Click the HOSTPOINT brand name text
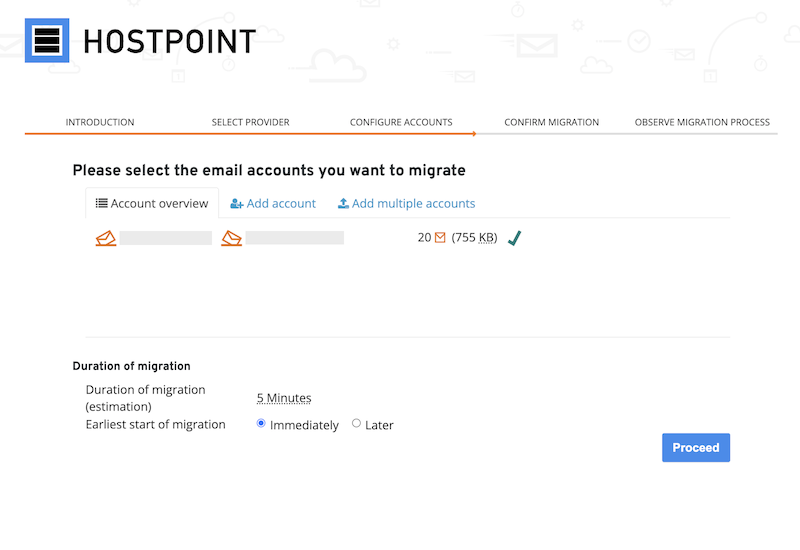Viewport: 800px width, 550px height. 170,42
